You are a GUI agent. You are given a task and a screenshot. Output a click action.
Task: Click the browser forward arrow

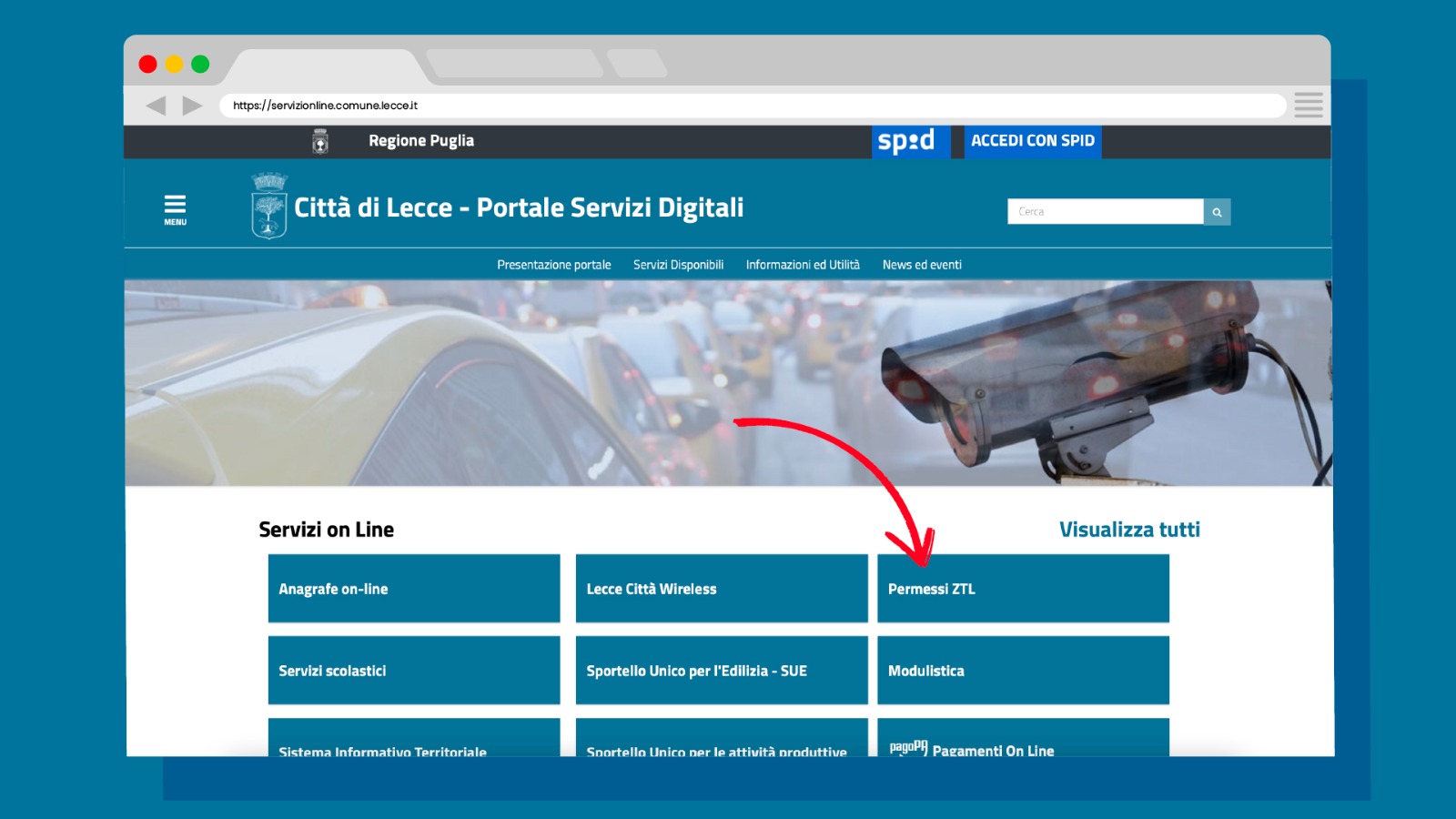tap(192, 106)
